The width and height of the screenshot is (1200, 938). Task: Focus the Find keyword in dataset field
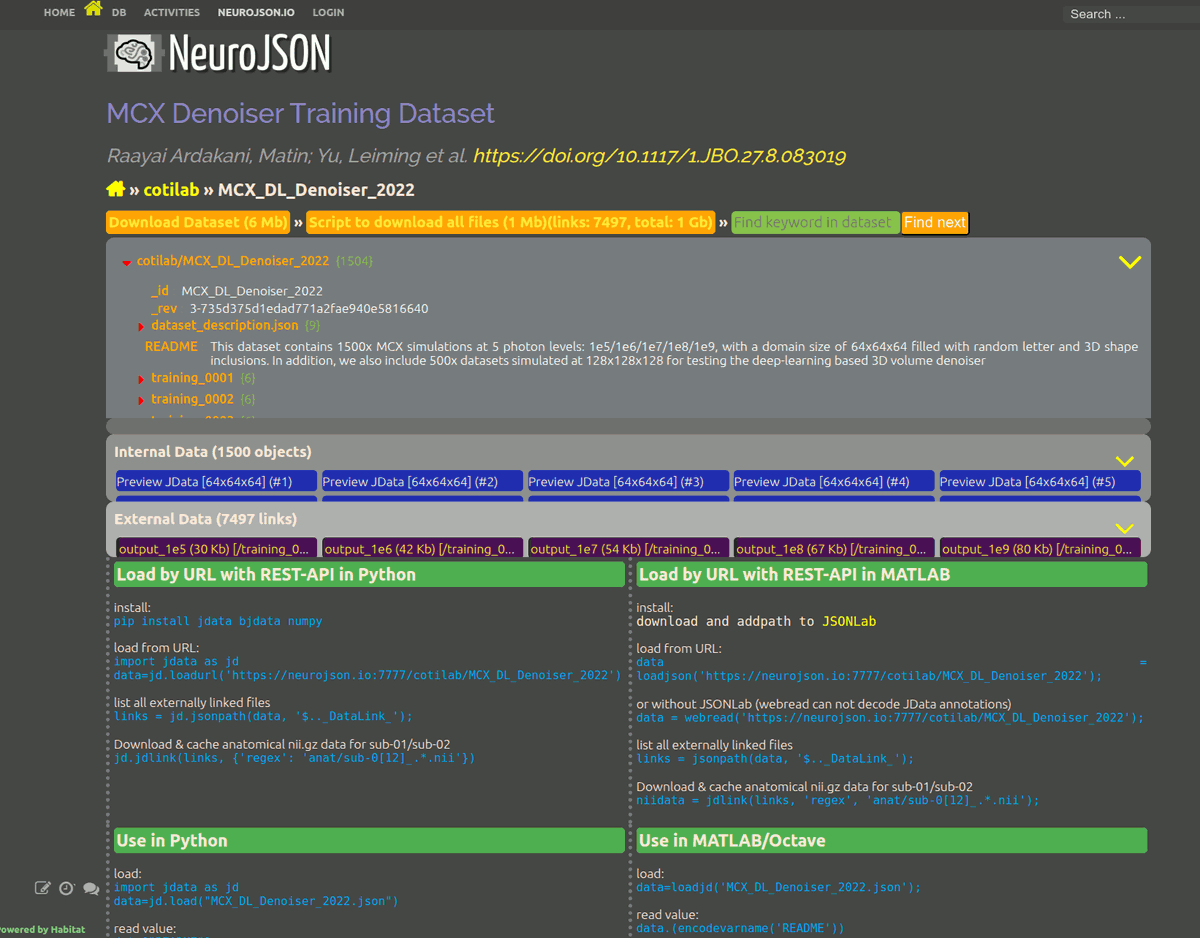pyautogui.click(x=814, y=222)
